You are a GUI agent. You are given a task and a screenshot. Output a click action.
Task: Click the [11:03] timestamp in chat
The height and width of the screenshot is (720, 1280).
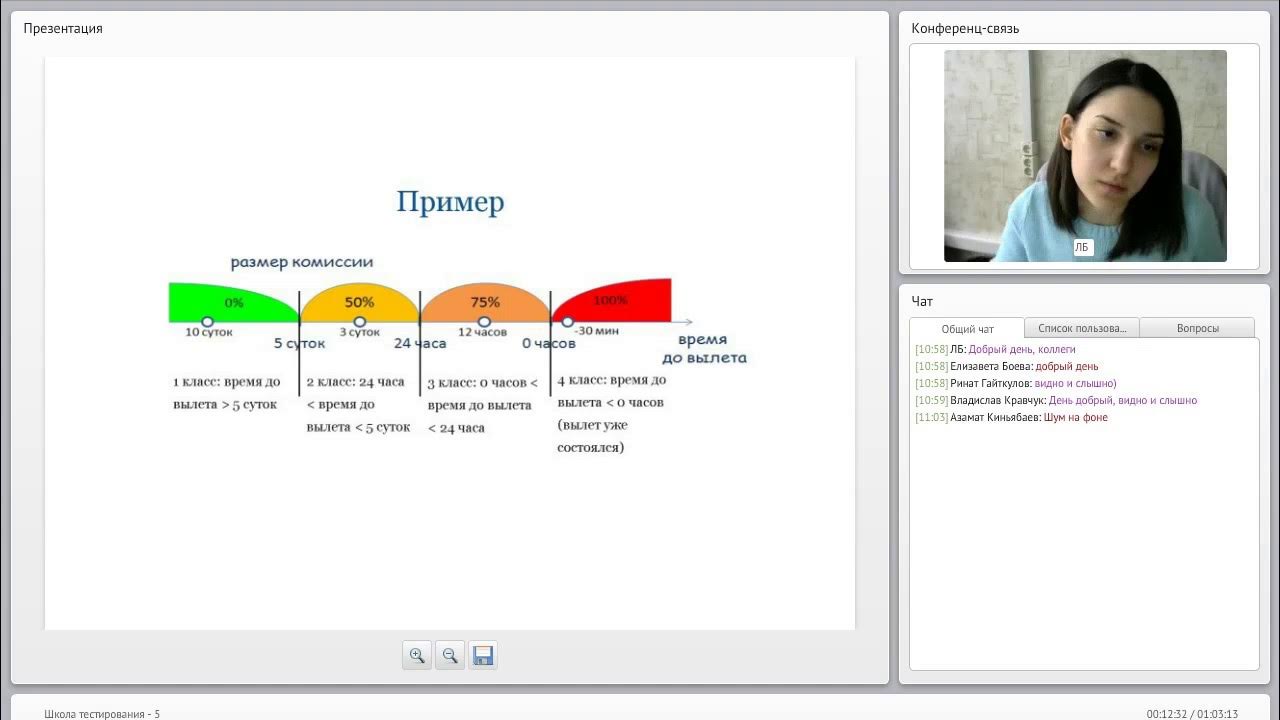pos(931,417)
